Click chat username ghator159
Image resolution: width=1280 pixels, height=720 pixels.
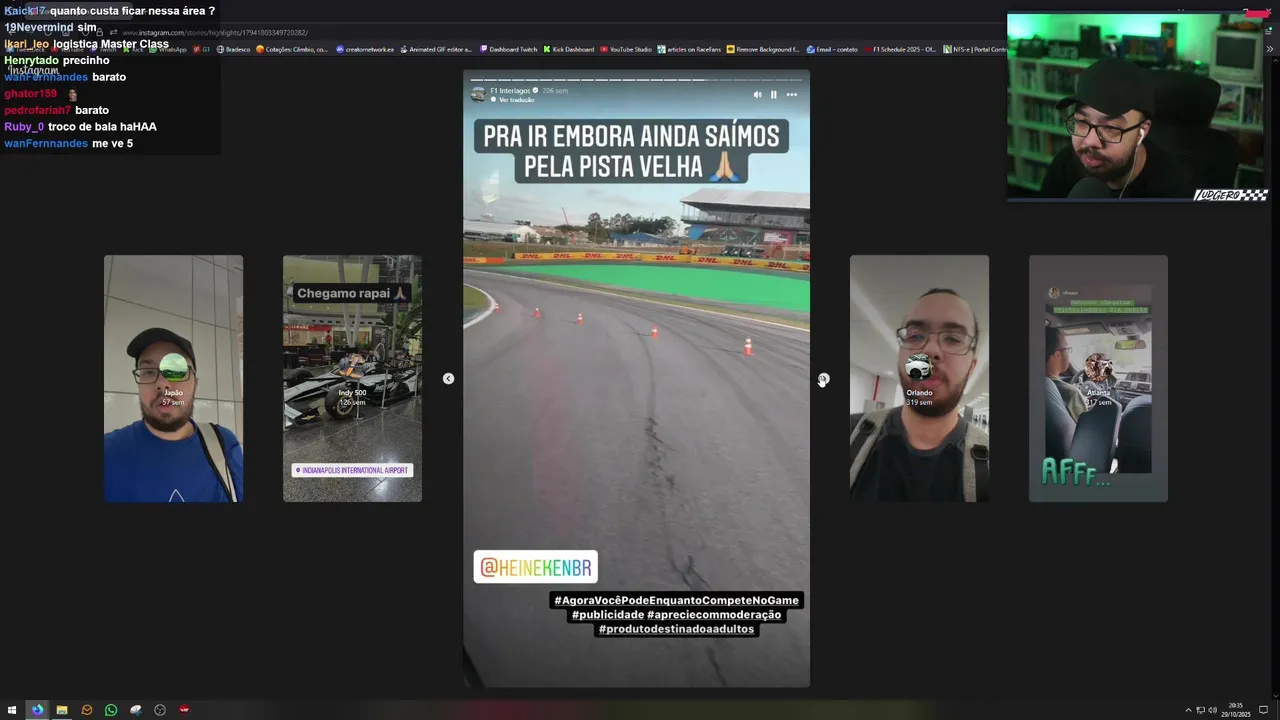[30, 94]
